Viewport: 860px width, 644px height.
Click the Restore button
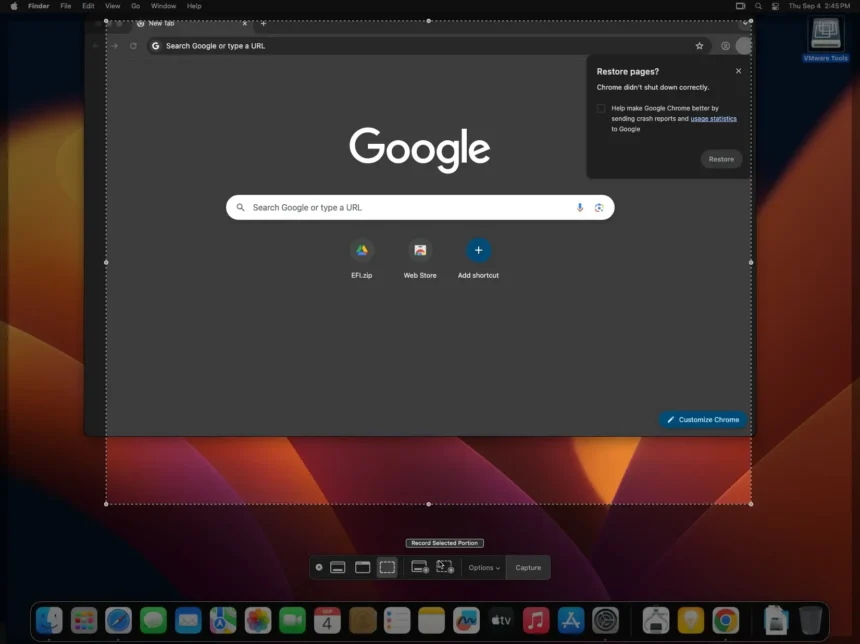point(721,159)
